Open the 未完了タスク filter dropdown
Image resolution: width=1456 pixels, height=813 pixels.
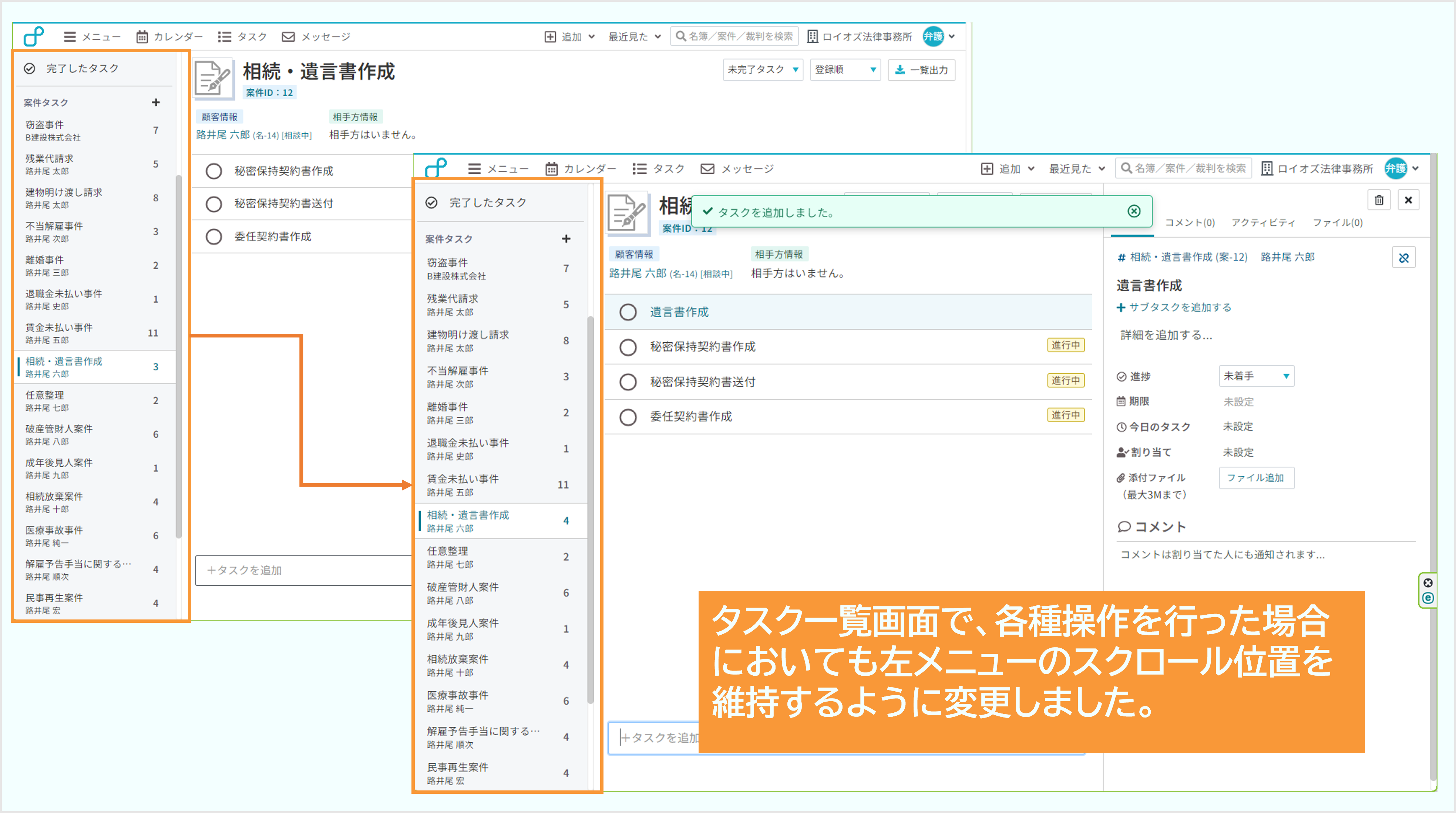tap(763, 70)
